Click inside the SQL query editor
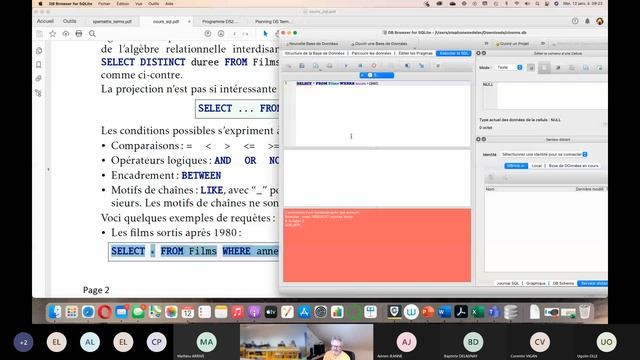This screenshot has width=640, height=360. [383, 113]
